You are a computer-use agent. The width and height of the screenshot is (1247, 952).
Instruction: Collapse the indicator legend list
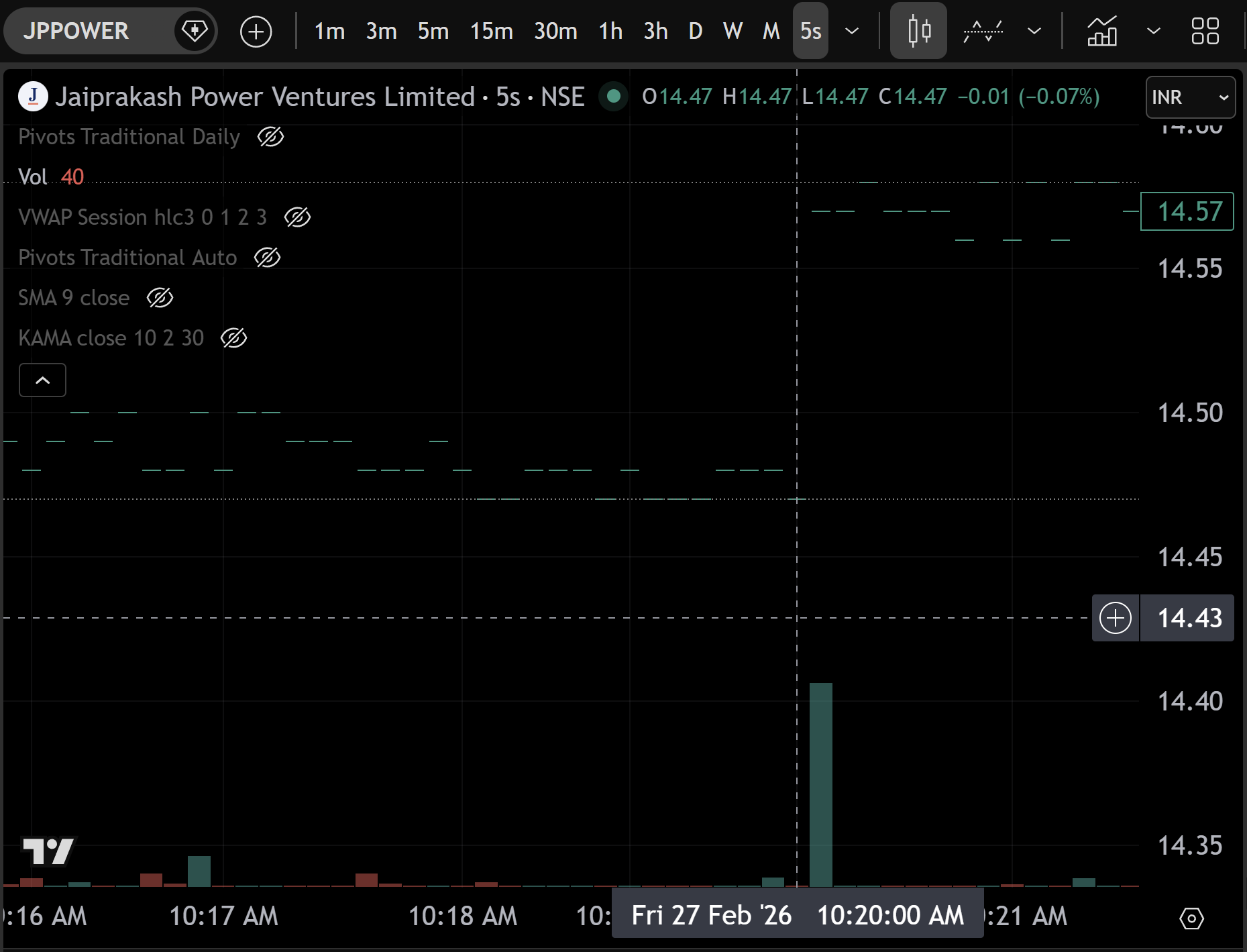(42, 380)
